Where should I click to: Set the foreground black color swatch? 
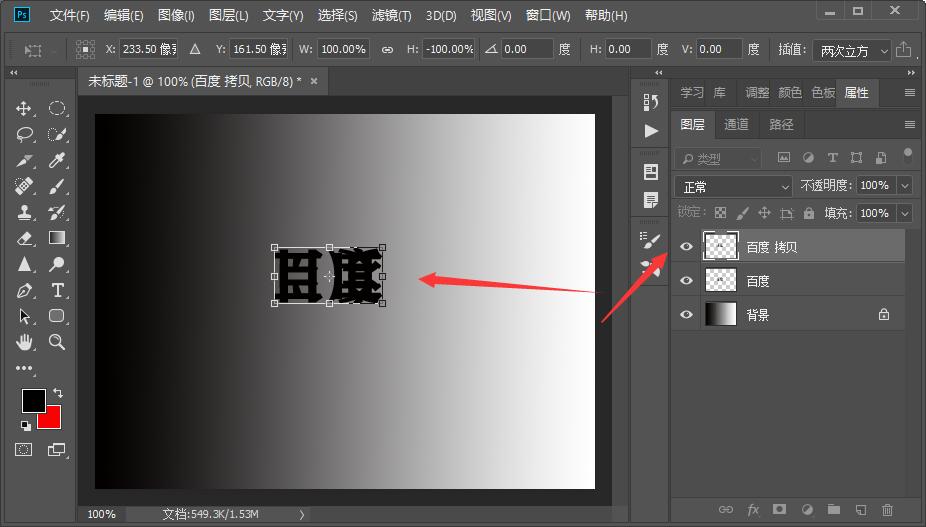point(33,401)
